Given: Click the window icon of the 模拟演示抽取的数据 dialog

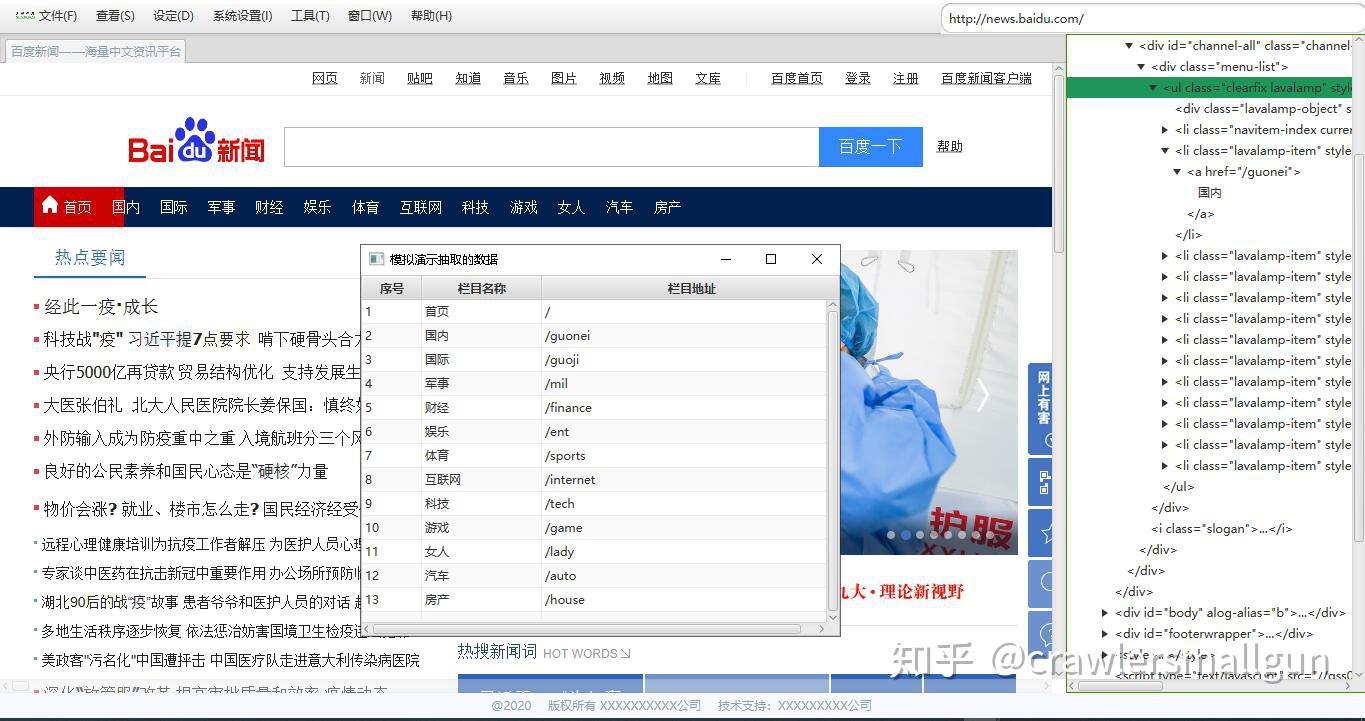Looking at the screenshot, I should click(x=376, y=259).
